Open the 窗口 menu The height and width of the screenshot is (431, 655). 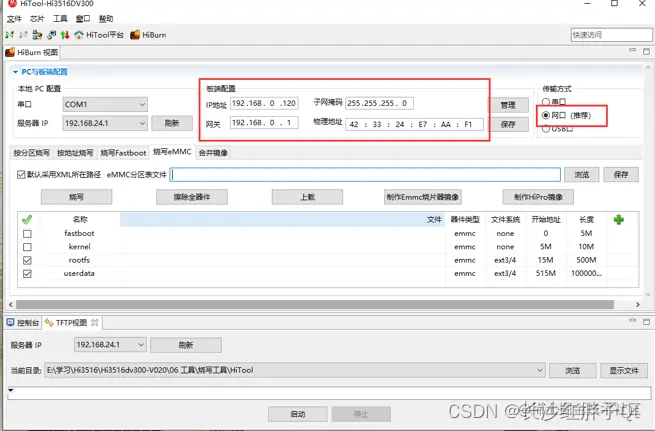[83, 19]
